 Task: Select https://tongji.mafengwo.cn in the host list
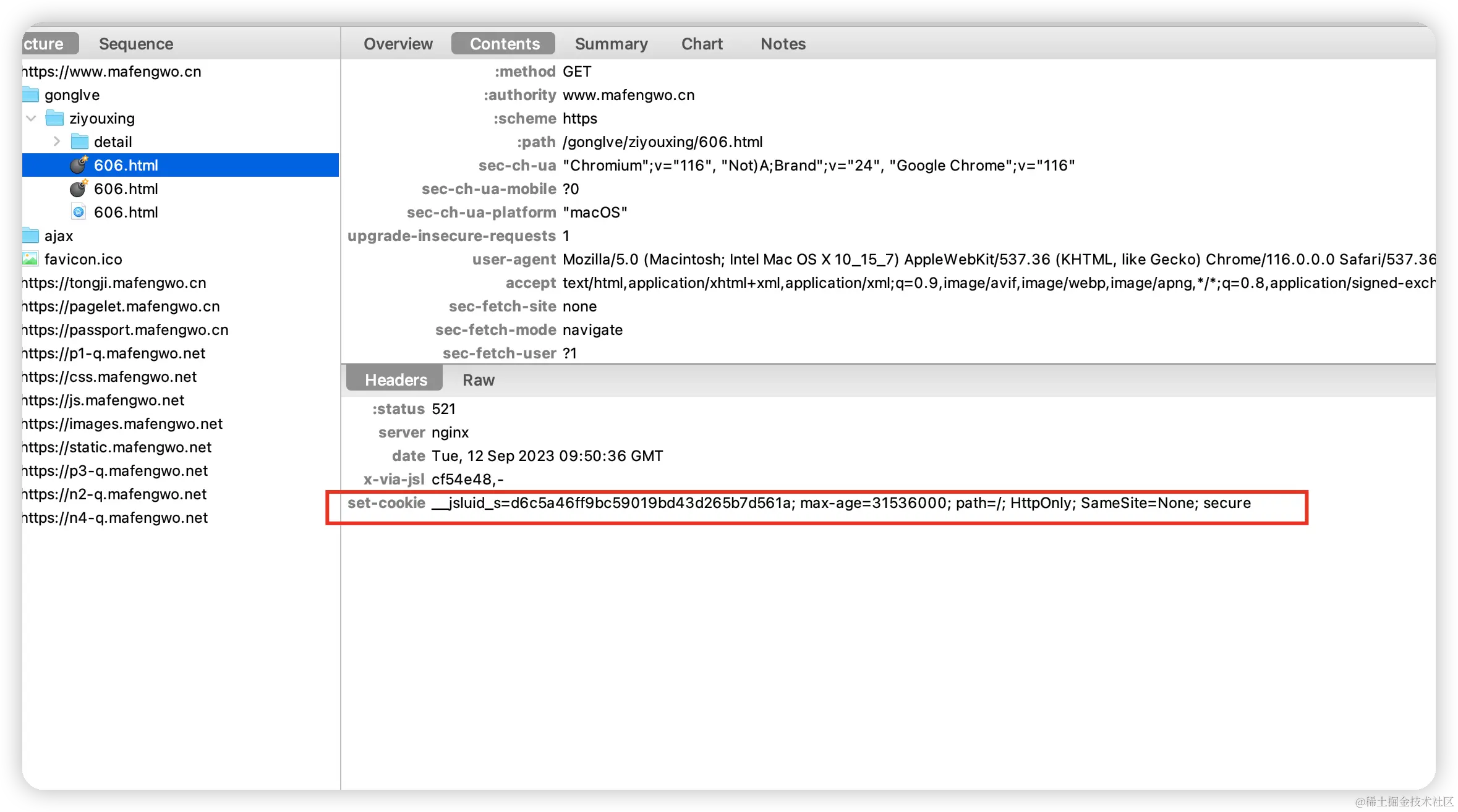click(114, 282)
